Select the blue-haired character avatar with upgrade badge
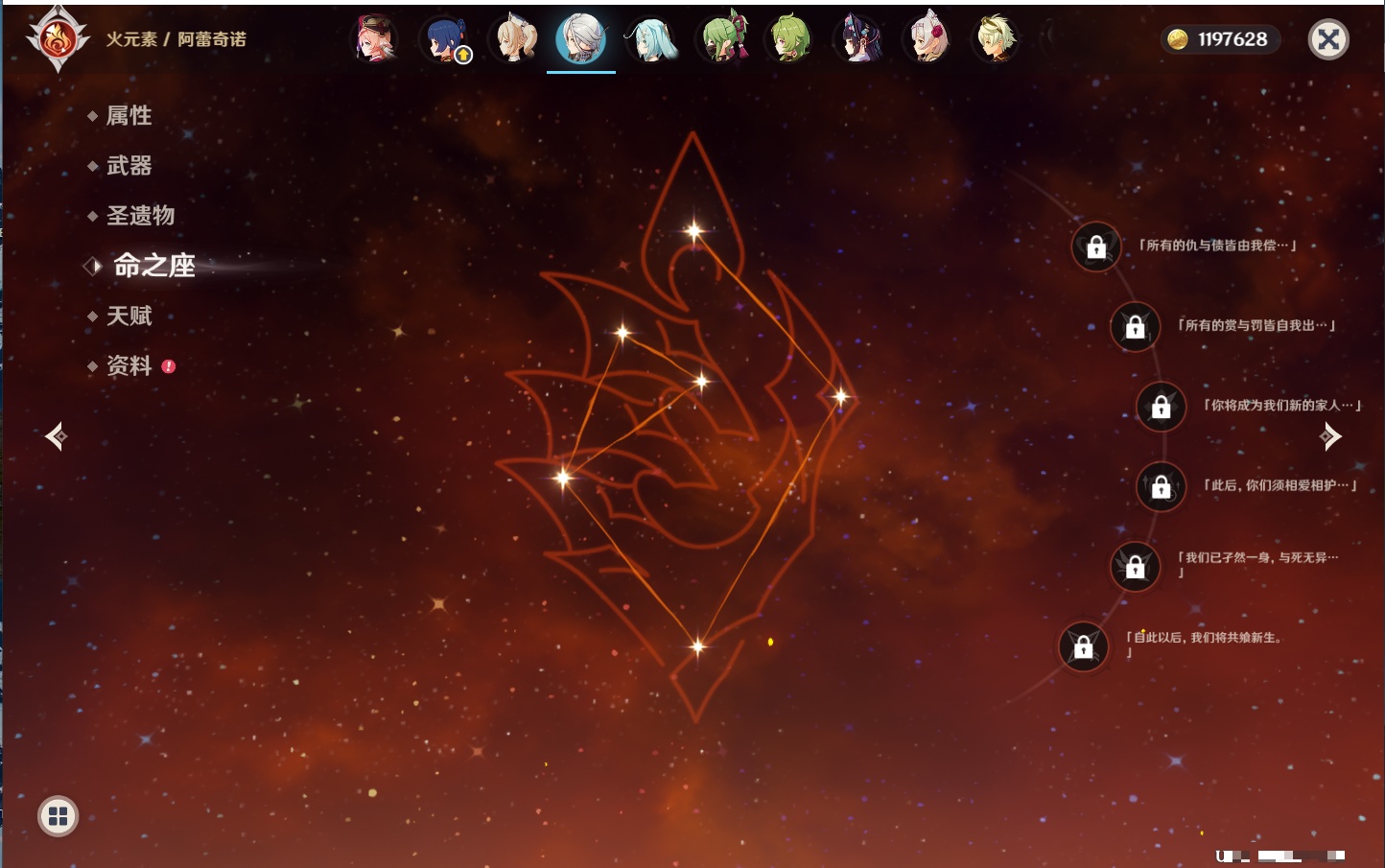 [445, 39]
